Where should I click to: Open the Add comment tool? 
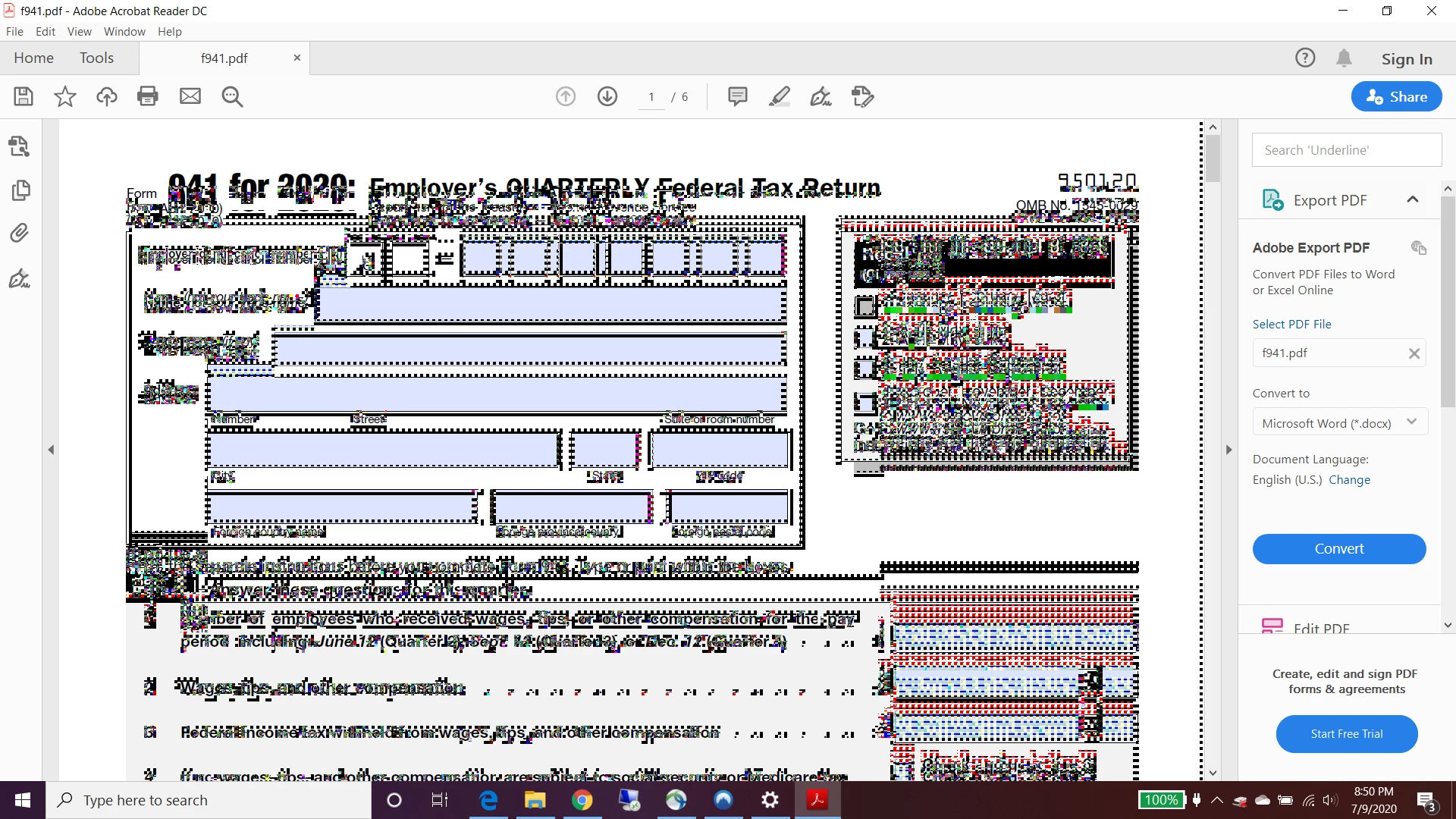[737, 96]
